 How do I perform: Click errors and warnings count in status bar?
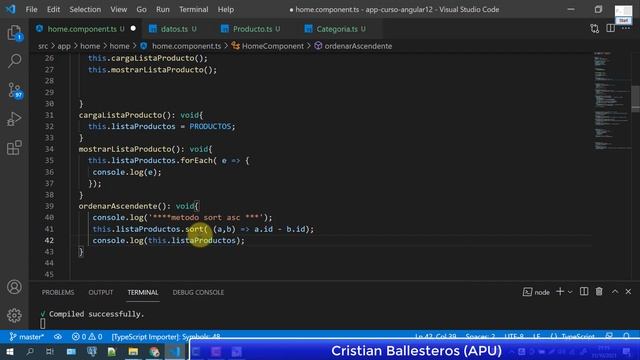coord(87,337)
